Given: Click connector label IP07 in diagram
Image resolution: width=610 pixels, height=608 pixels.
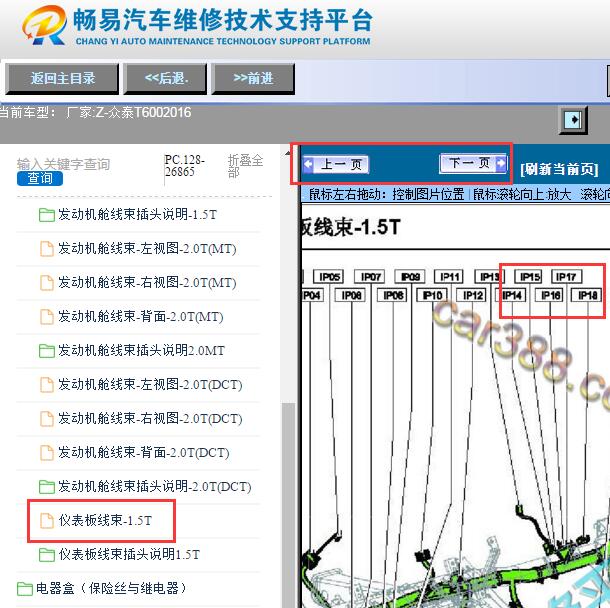Looking at the screenshot, I should click(370, 277).
